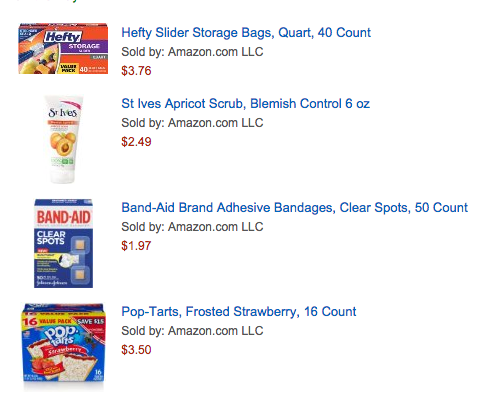Image resolution: width=490 pixels, height=410 pixels.
Task: Open Band-Aid Brand Adhesive Bandages Clear Spots link
Action: (295, 208)
